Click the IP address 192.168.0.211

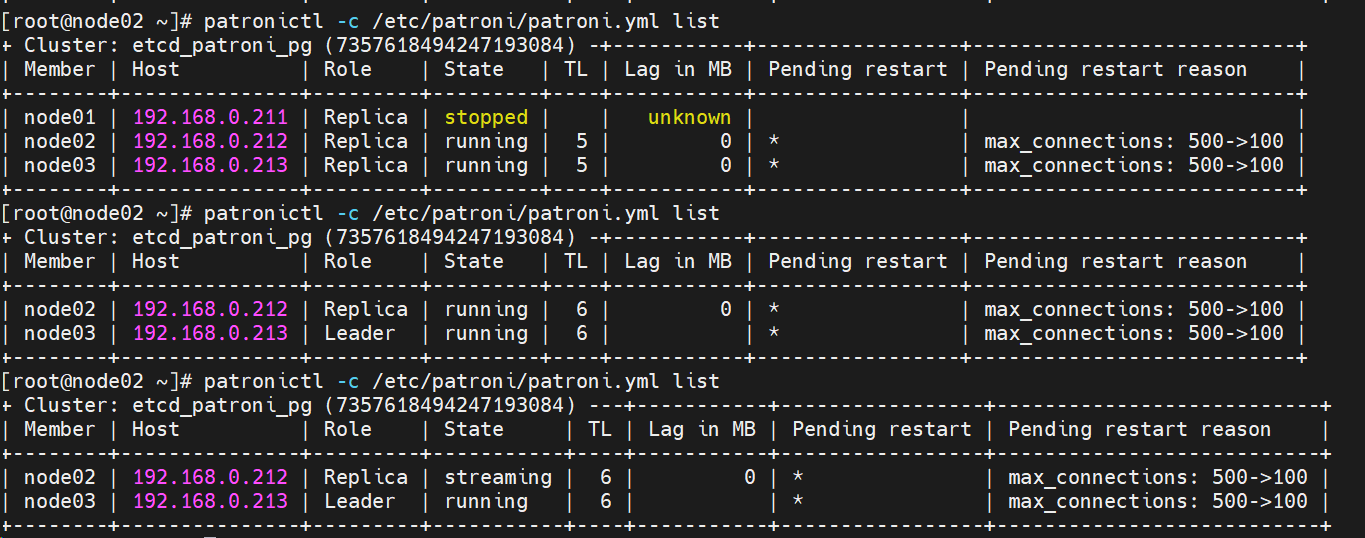pos(210,117)
